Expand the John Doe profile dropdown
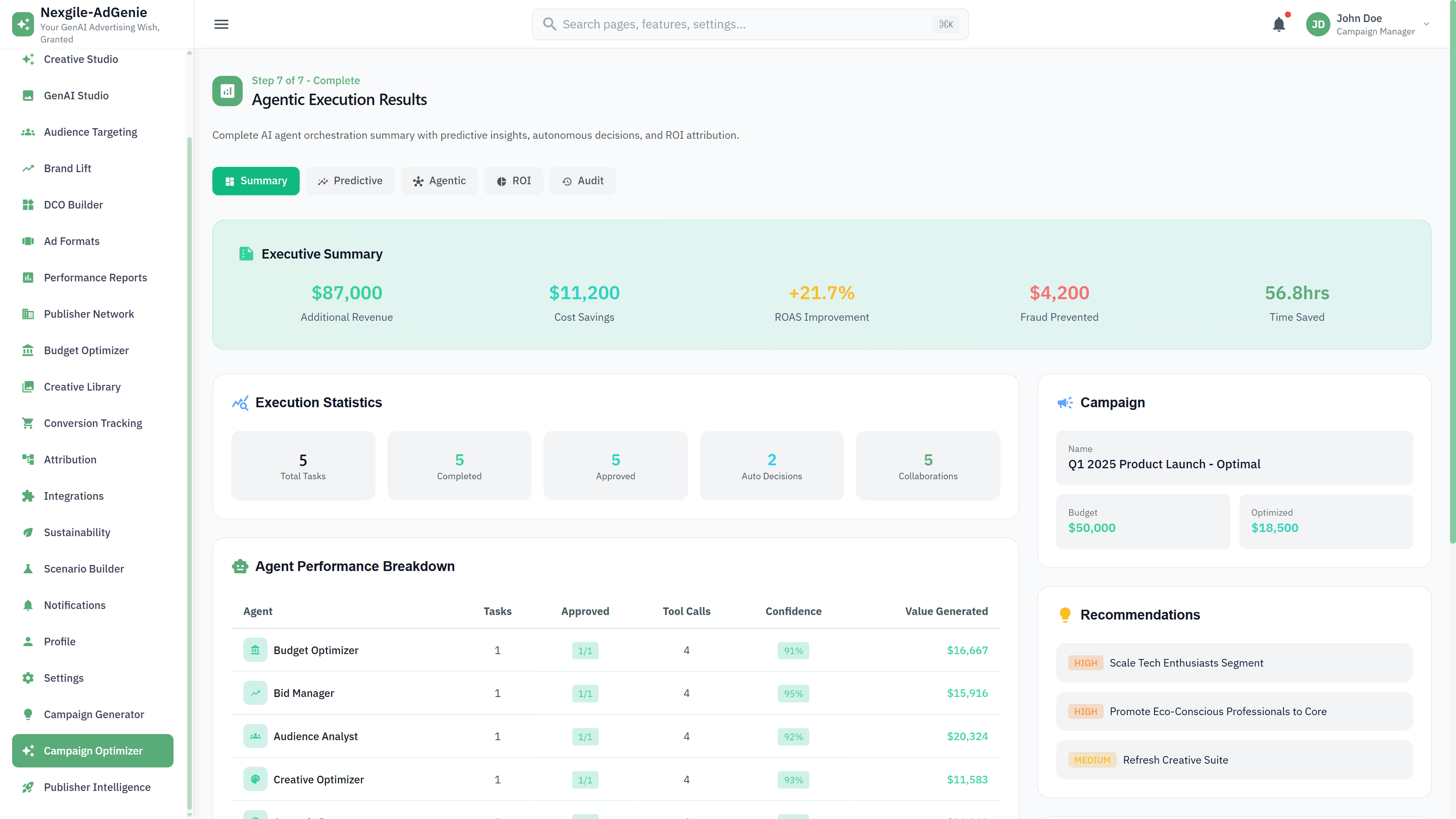 [x=1426, y=24]
